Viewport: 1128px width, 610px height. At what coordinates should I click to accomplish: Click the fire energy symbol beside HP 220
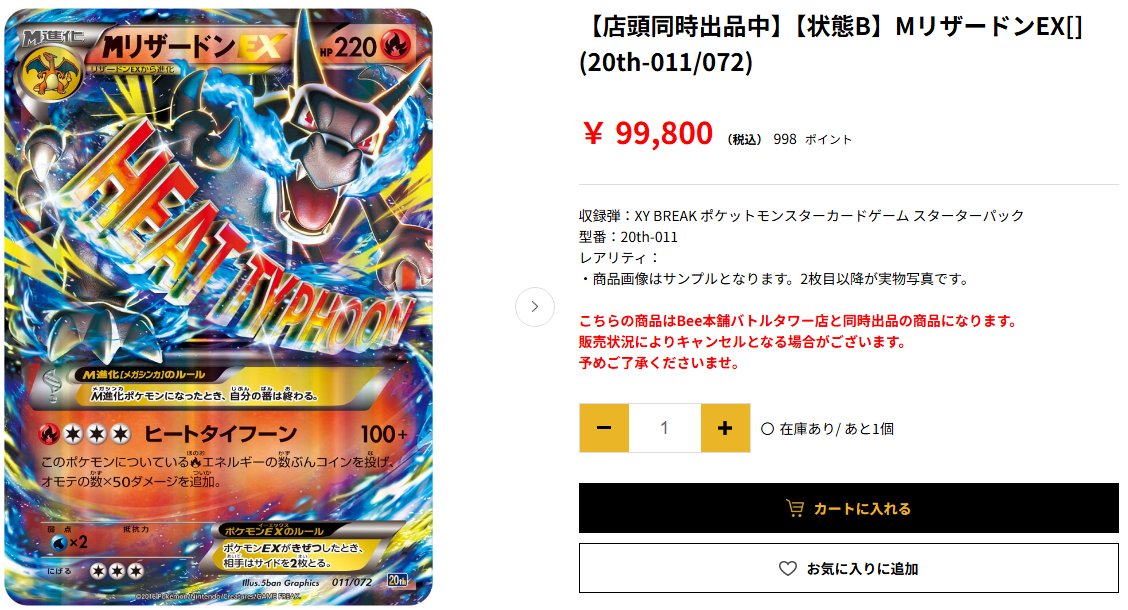(396, 44)
